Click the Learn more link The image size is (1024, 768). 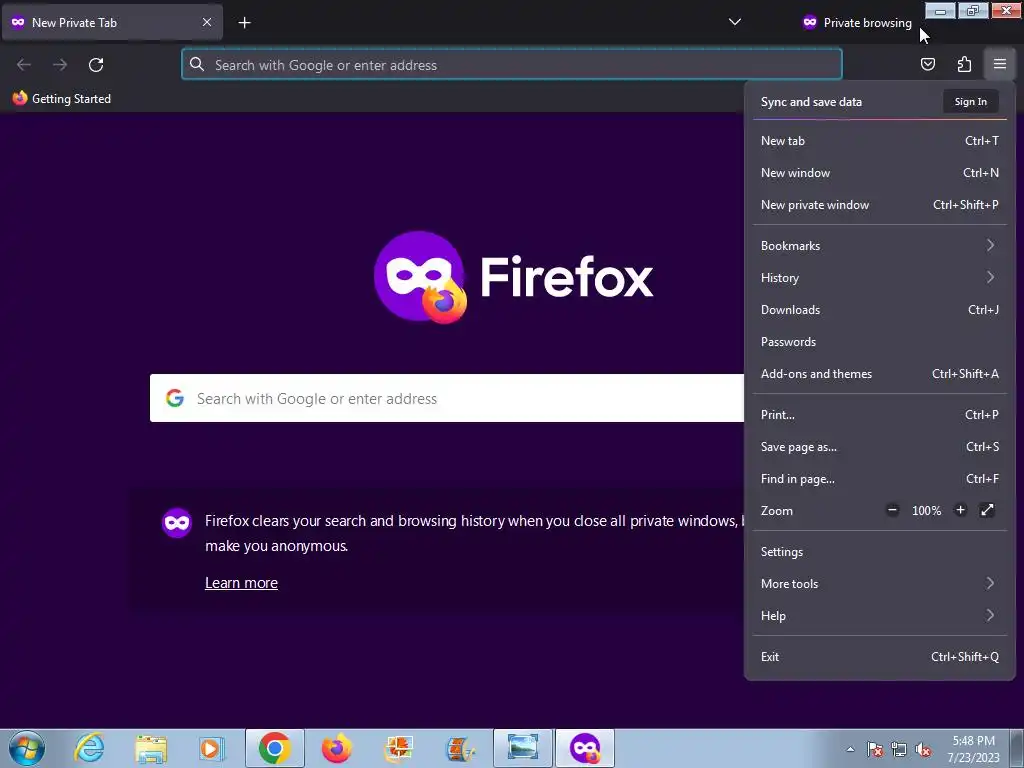(241, 583)
